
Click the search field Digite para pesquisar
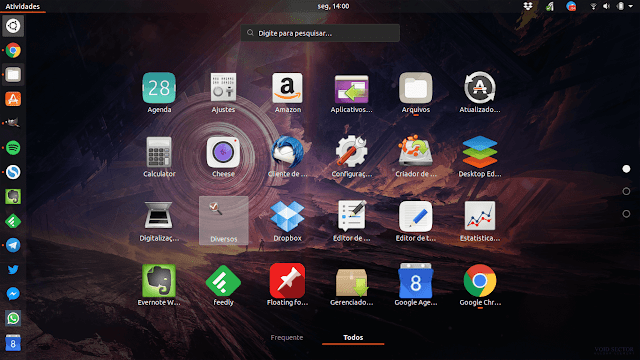click(x=320, y=33)
